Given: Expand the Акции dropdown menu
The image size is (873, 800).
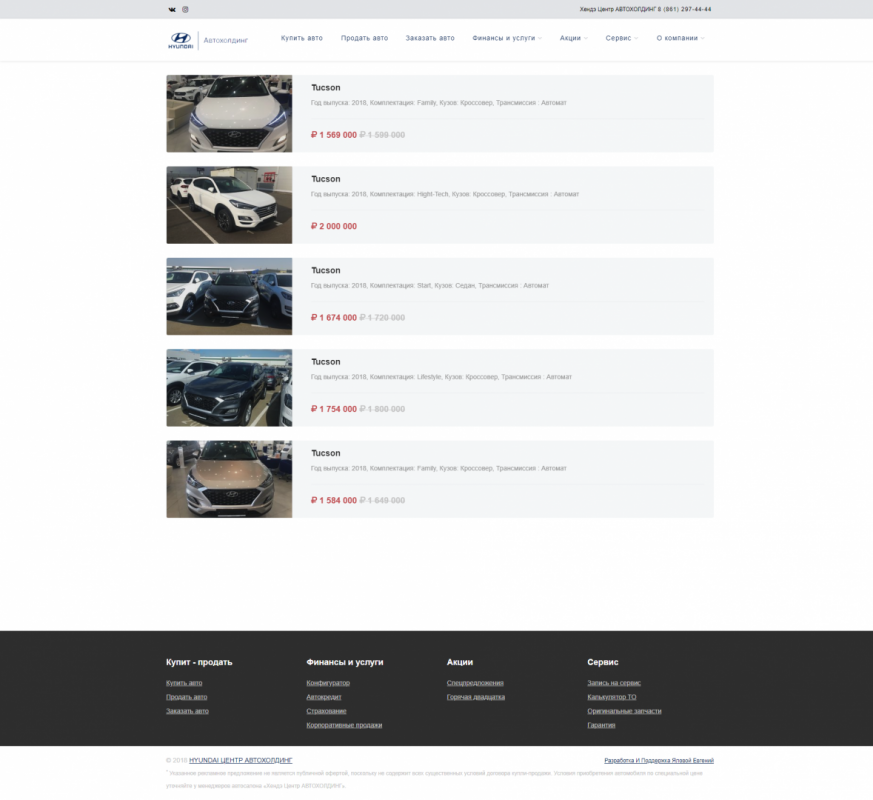Looking at the screenshot, I should 573,38.
